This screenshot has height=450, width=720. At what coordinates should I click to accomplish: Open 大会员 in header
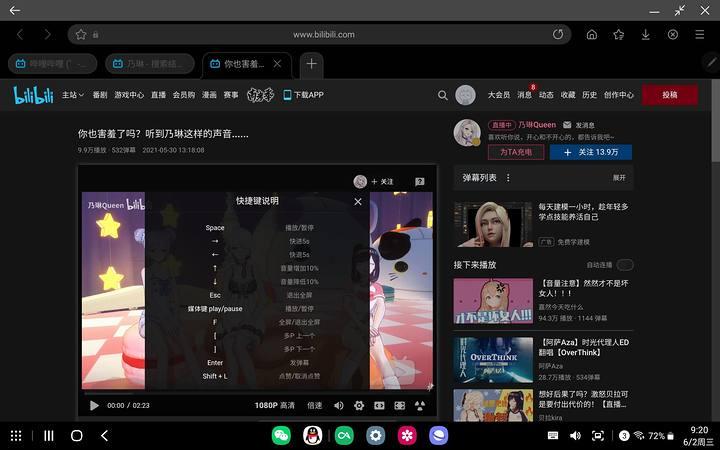click(499, 95)
